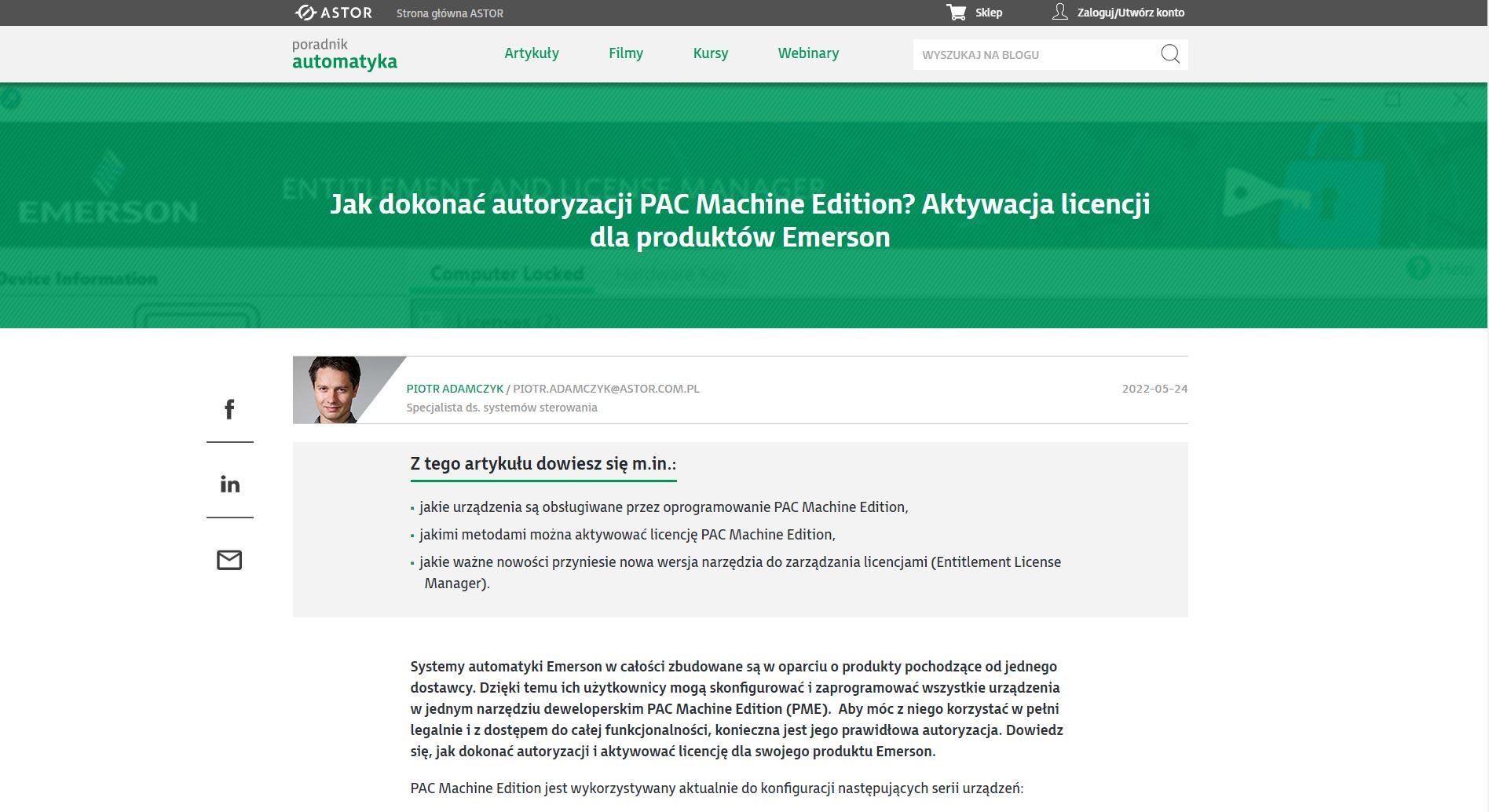The image size is (1489, 812).
Task: Open the Webinary menu
Action: [808, 53]
